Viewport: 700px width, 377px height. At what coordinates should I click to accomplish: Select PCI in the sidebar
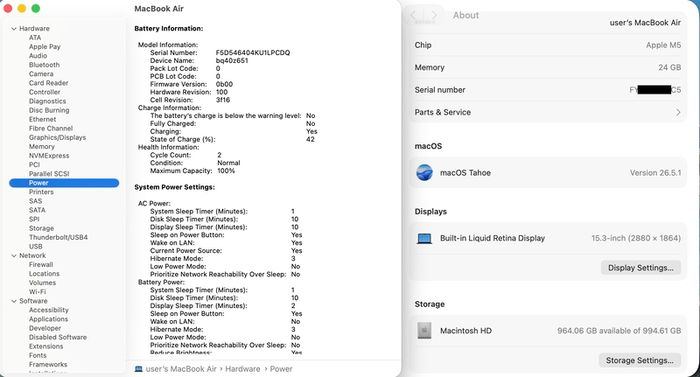[34, 165]
